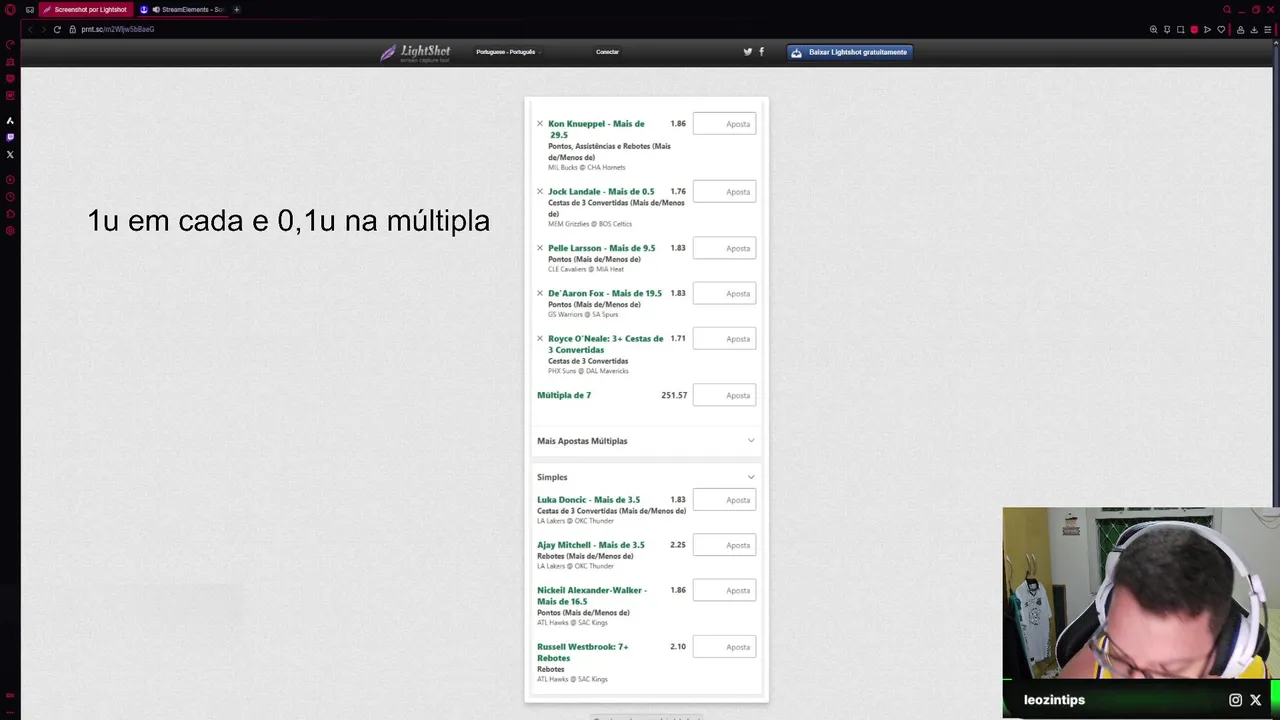
Task: Open the Opera GX main menu logo
Action: click(x=10, y=9)
